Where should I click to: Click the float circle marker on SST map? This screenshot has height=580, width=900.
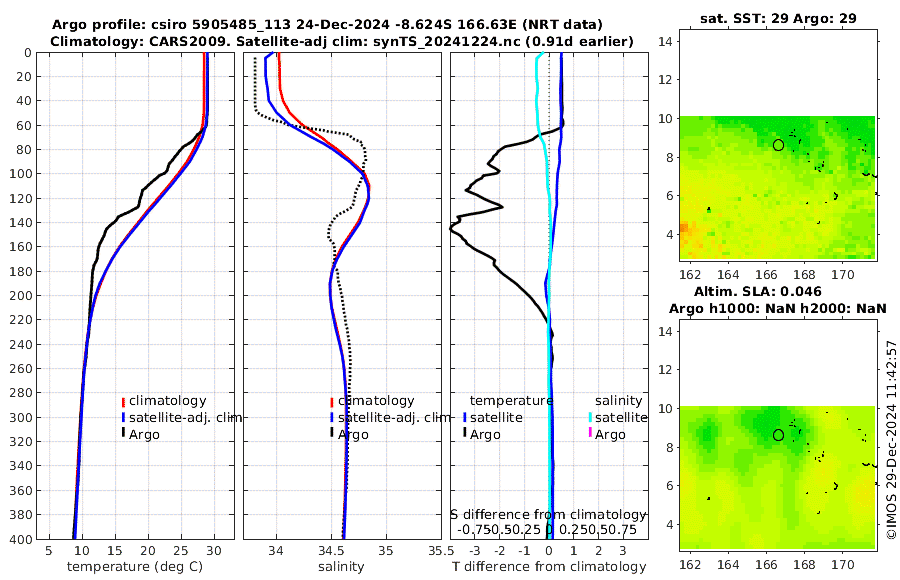[x=778, y=145]
